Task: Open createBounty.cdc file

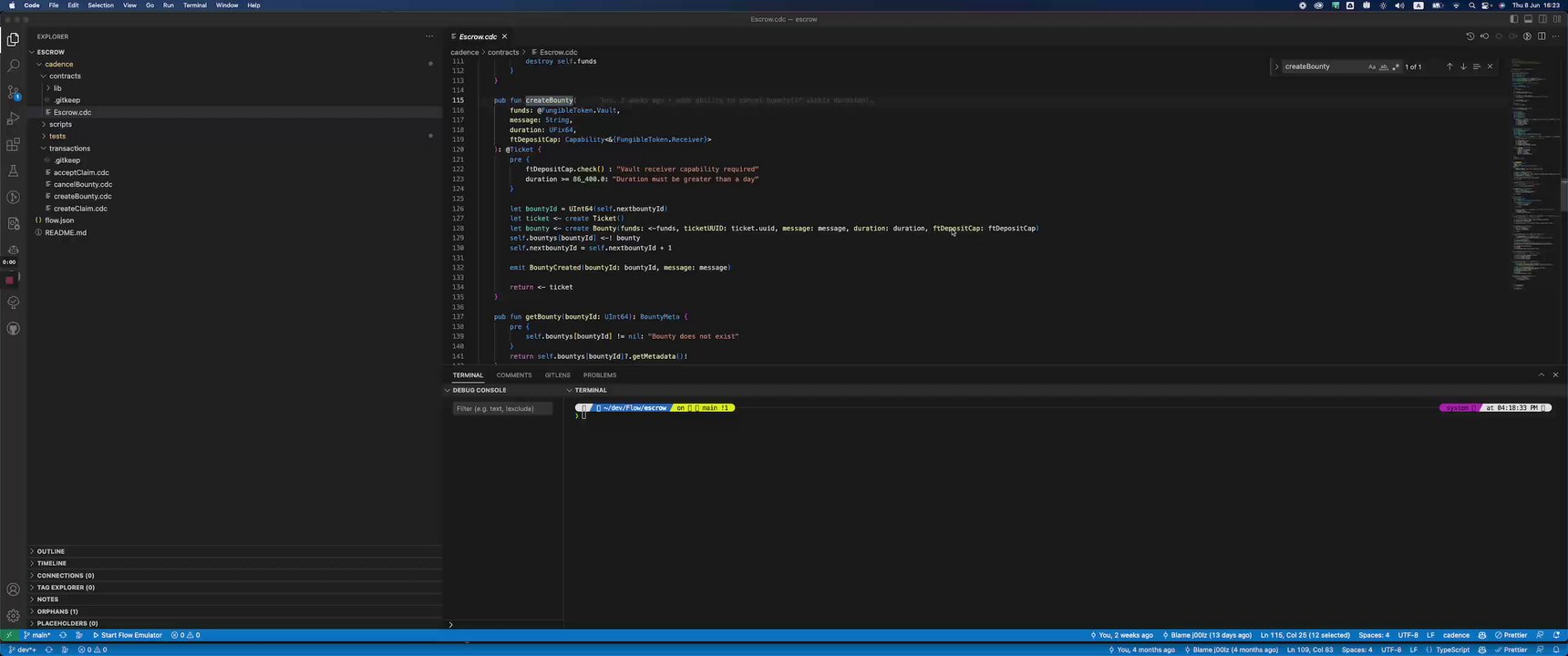Action: click(82, 196)
